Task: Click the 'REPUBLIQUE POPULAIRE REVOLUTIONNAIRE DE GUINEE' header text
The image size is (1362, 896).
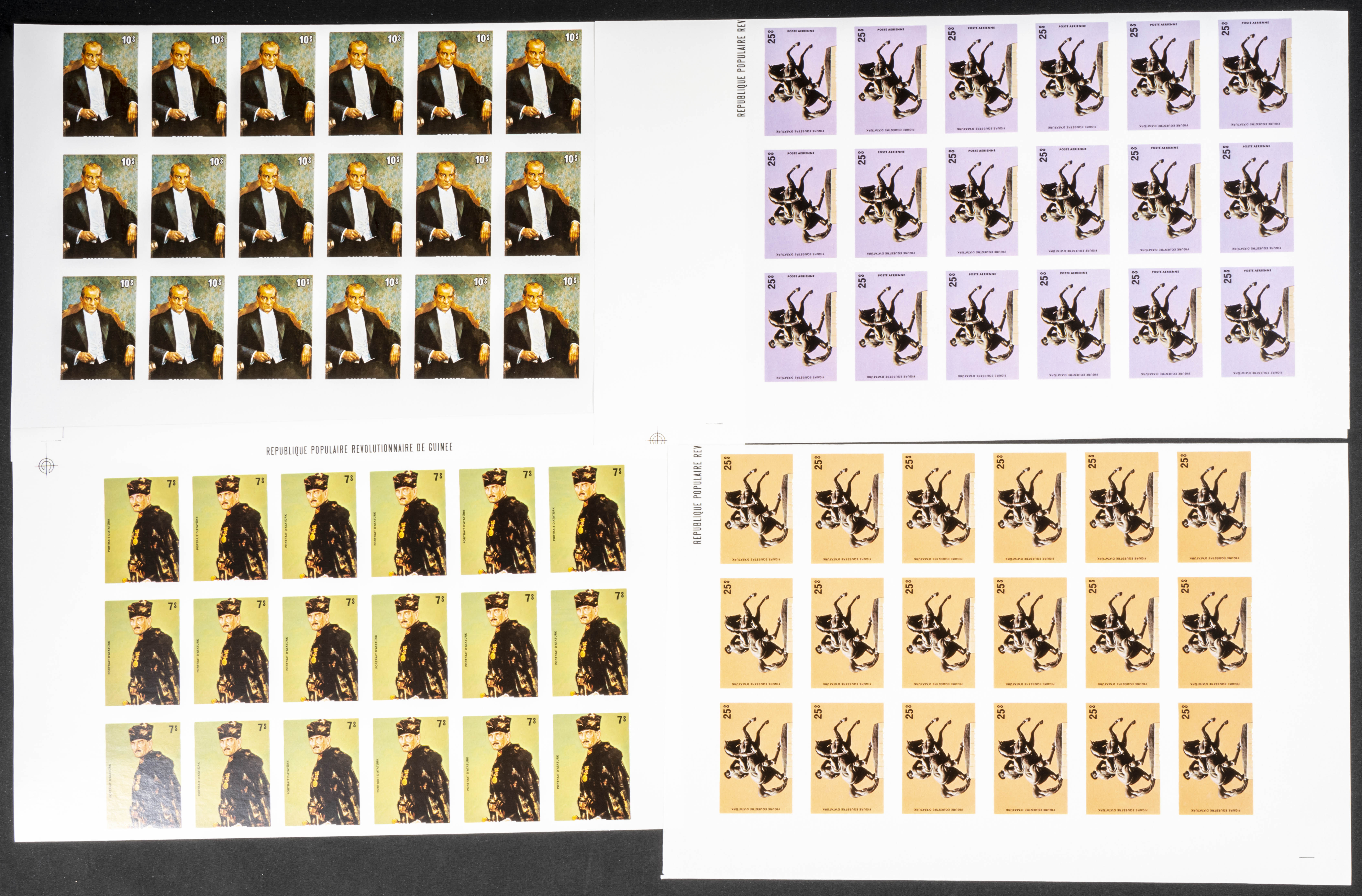Action: pyautogui.click(x=359, y=449)
